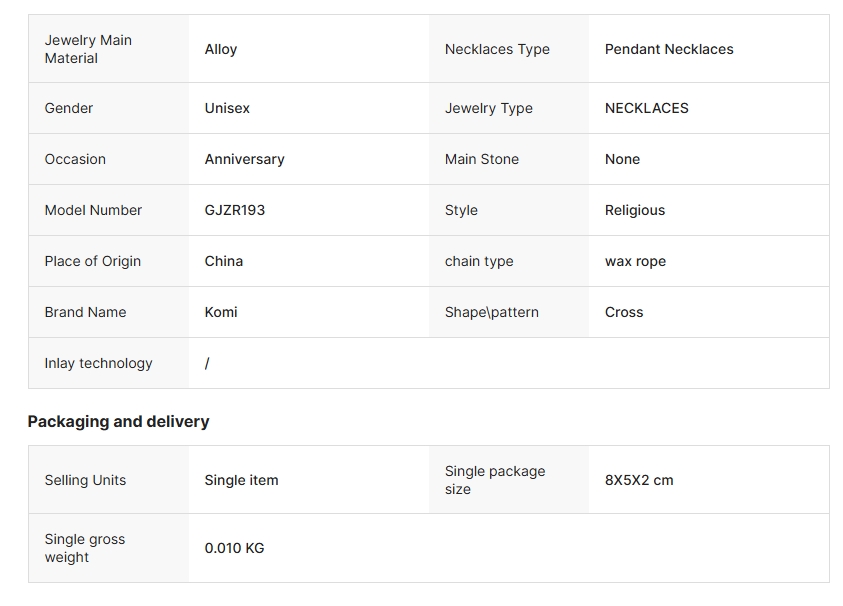Click the Inlay technology label
The image size is (843, 606).
[x=98, y=363]
